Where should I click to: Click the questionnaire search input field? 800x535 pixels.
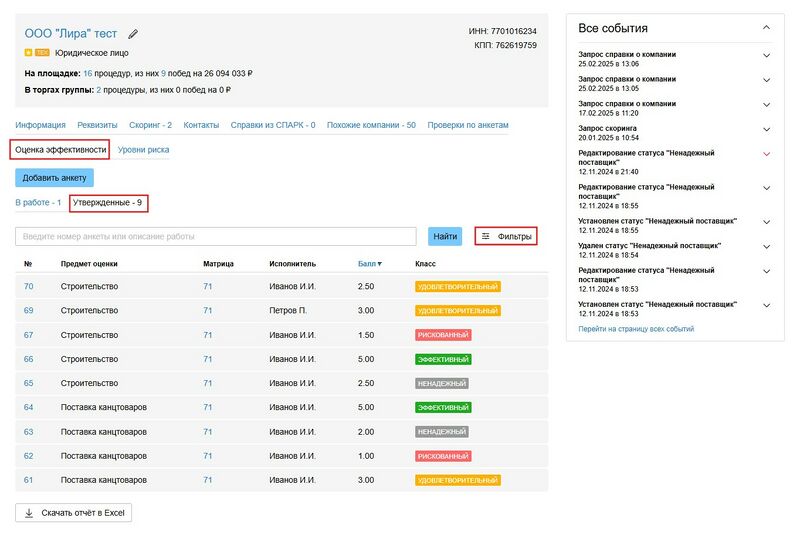(215, 236)
